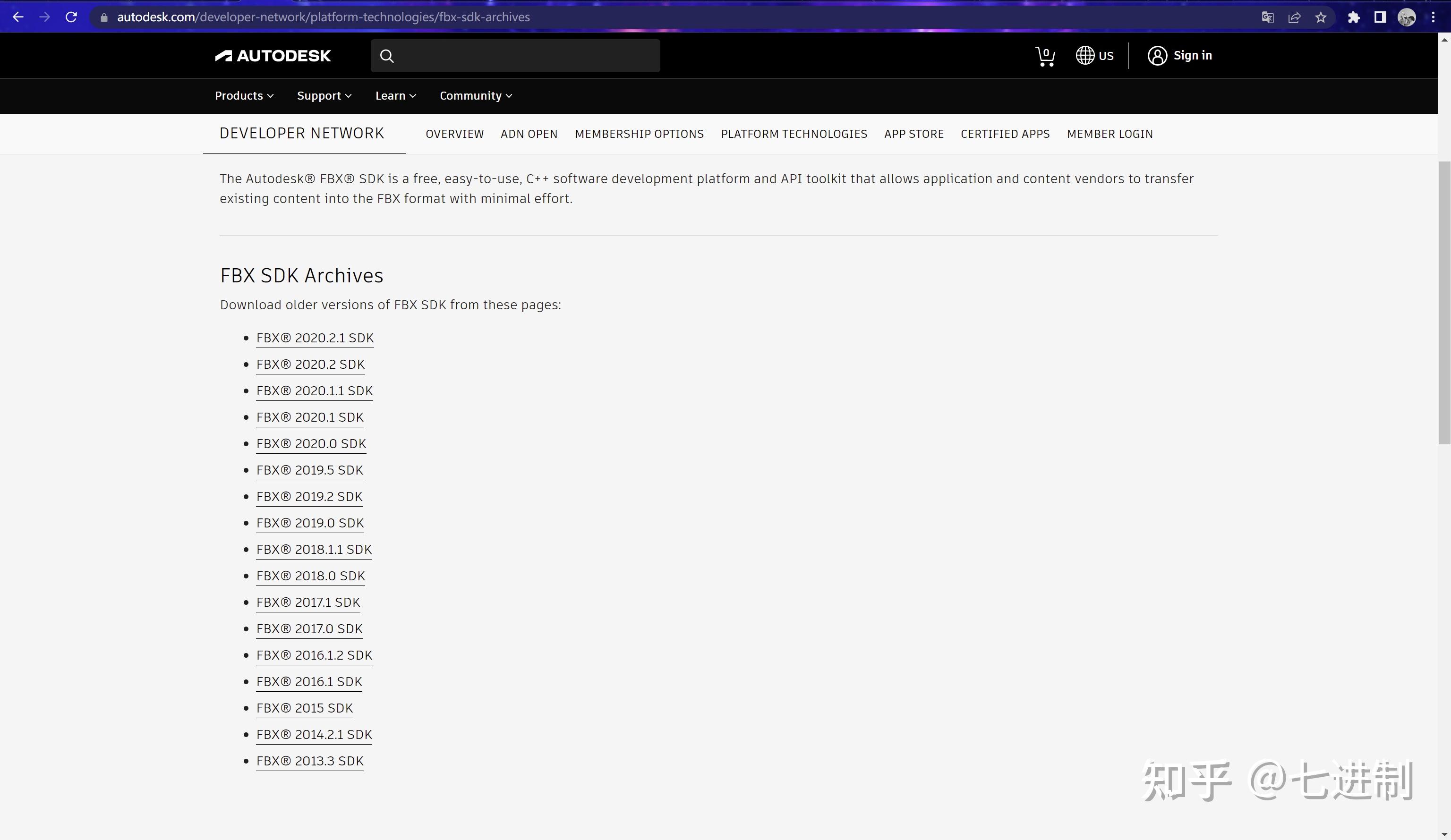The width and height of the screenshot is (1451, 840).
Task: Go to the MEMBERSHIP OPTIONS tab
Action: (639, 134)
